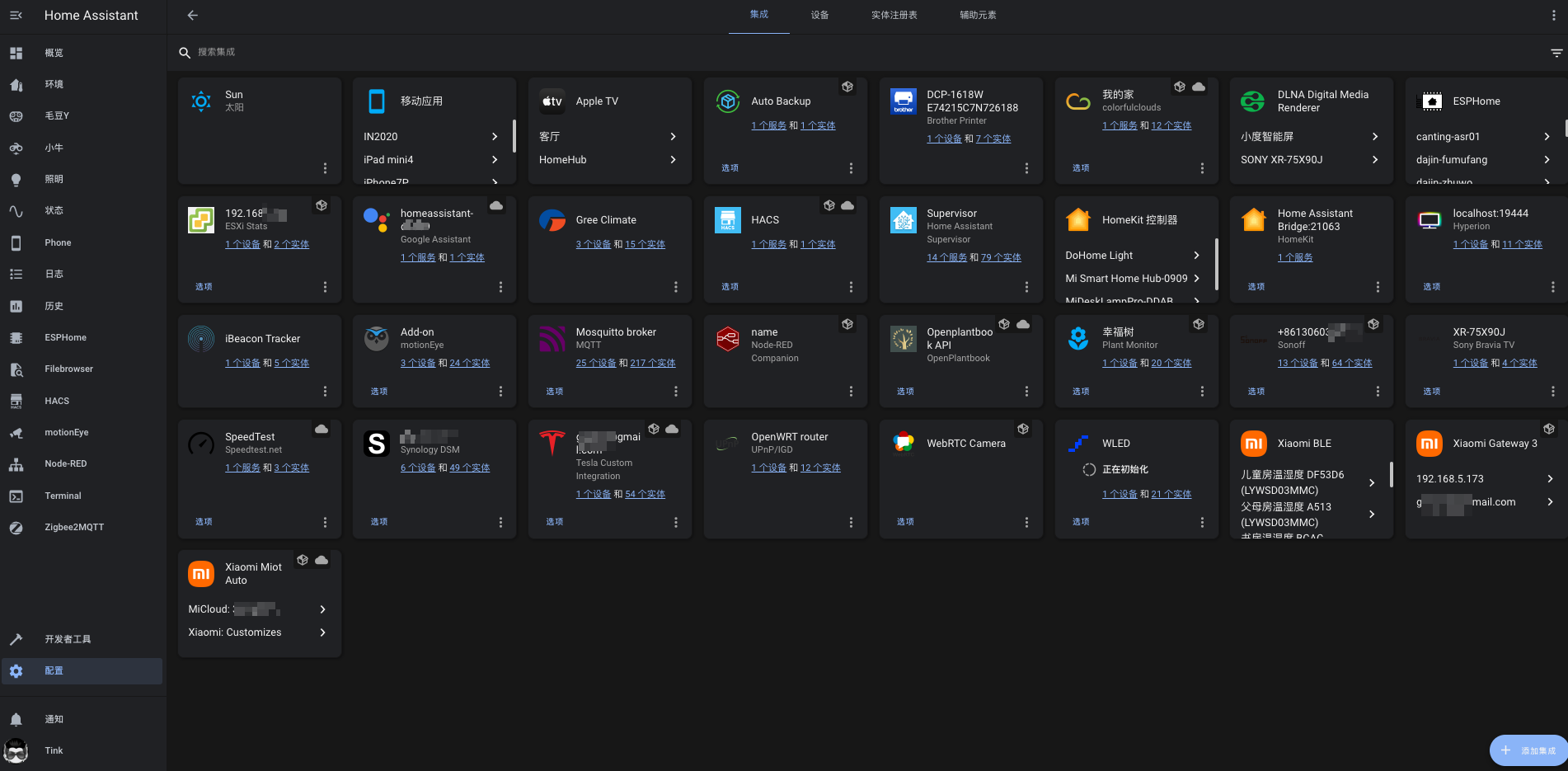Open the SpeedTest card overflow menu
Image resolution: width=1568 pixels, height=771 pixels.
tap(325, 522)
